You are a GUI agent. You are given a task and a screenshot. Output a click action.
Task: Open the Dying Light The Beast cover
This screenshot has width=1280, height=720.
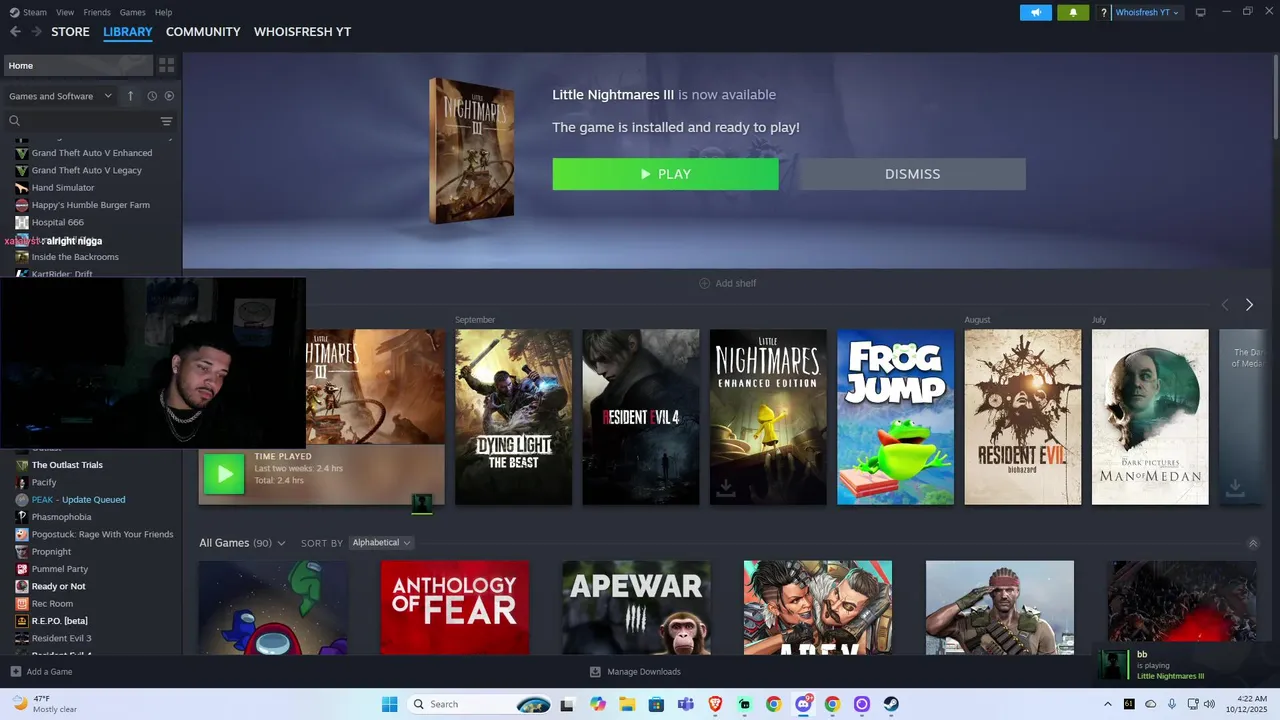[x=514, y=417]
